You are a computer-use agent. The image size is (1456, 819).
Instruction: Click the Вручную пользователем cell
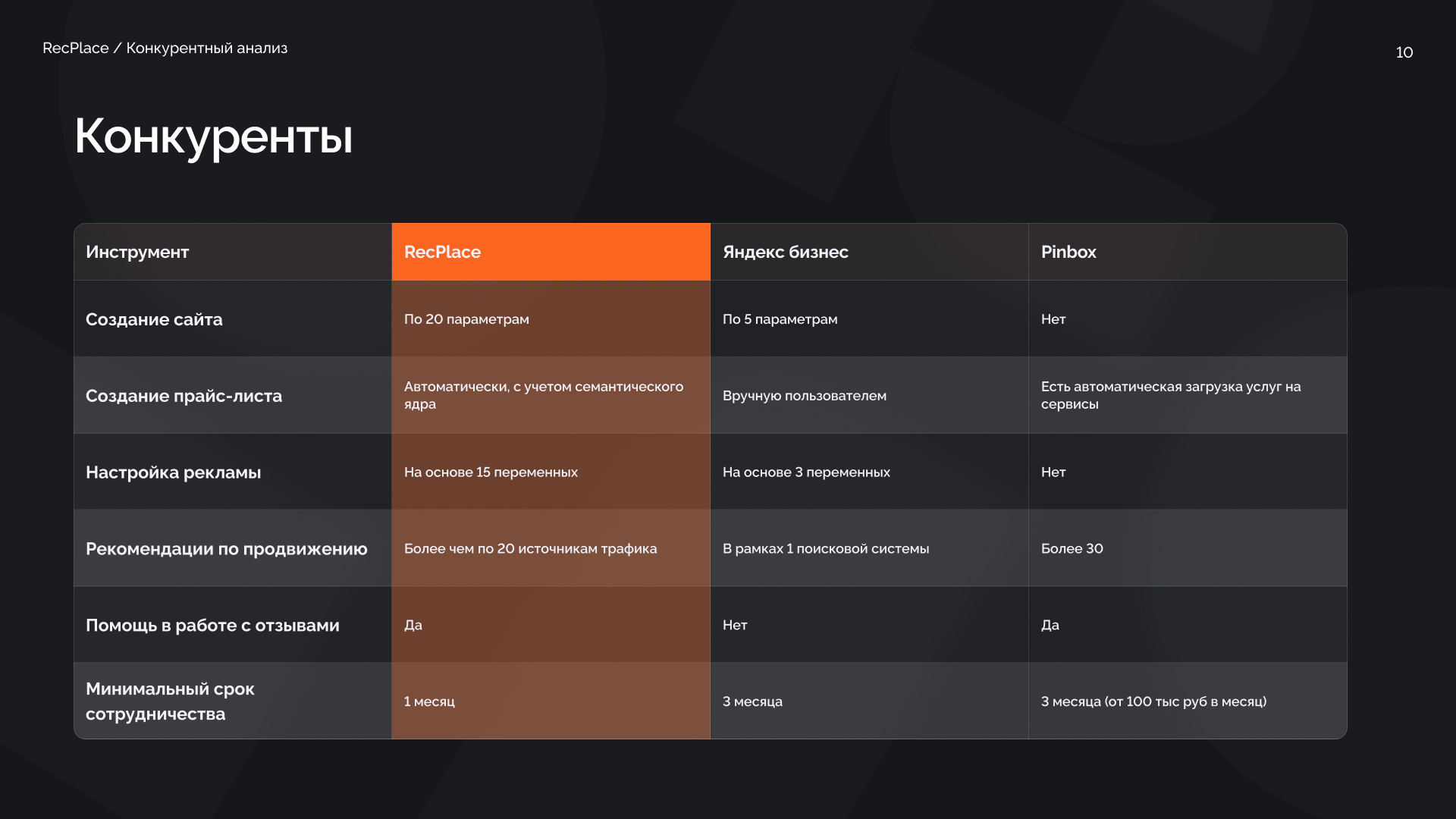click(x=804, y=396)
